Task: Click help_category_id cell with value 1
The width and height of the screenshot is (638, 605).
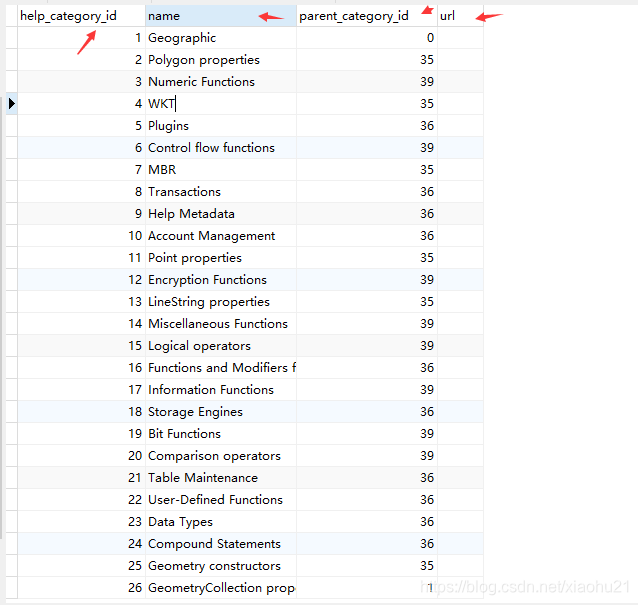Action: point(81,38)
